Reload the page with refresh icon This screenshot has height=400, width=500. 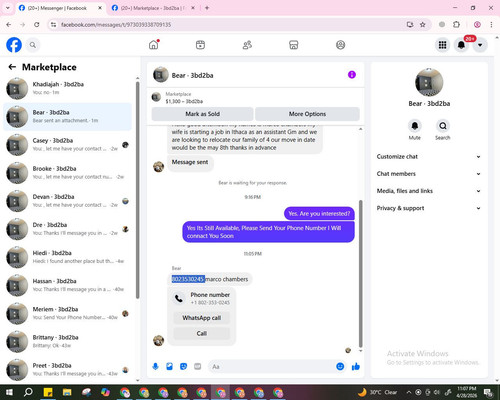pyautogui.click(x=37, y=24)
